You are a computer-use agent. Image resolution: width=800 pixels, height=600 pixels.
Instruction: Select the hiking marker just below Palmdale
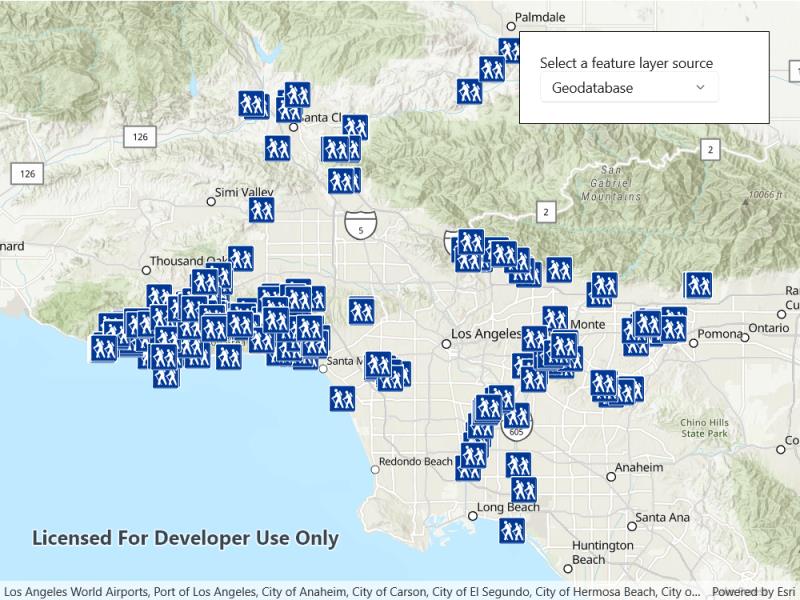pyautogui.click(x=509, y=51)
